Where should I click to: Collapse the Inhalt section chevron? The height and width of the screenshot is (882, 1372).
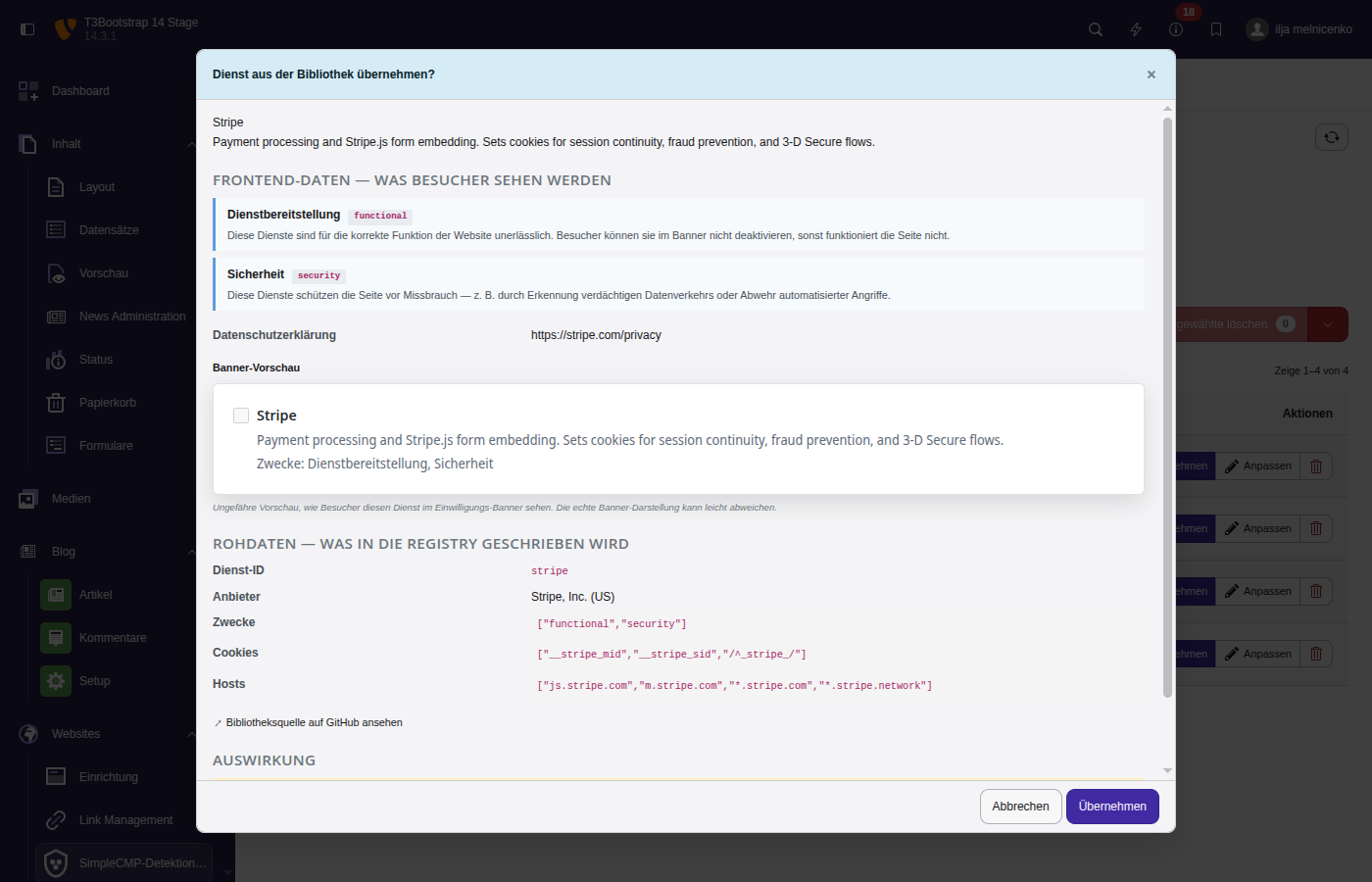190,144
